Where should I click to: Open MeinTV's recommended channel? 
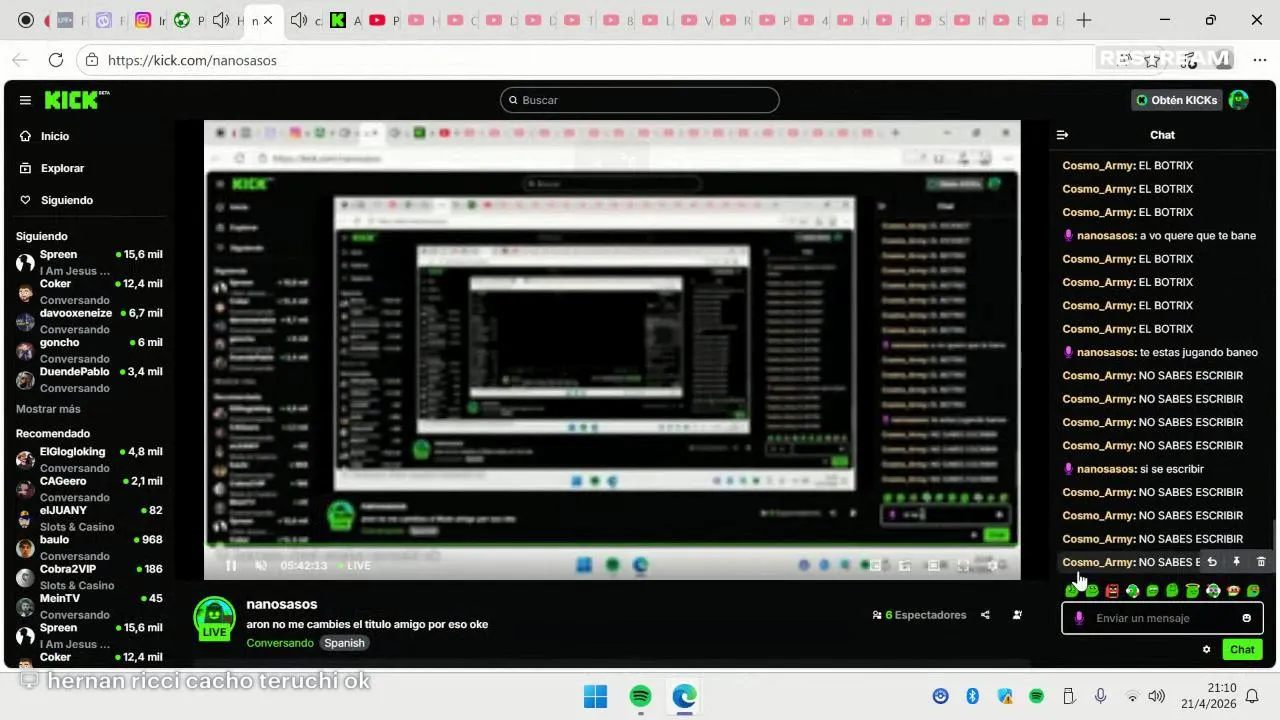coord(89,606)
